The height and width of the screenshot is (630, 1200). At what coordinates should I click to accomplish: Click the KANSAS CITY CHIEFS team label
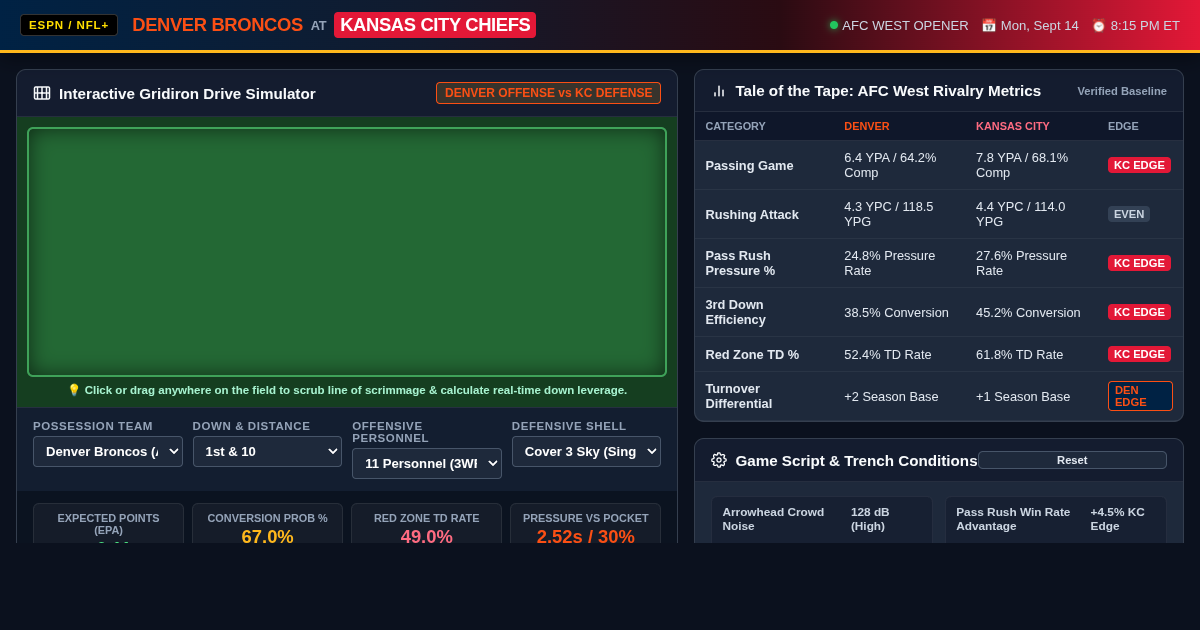(435, 25)
